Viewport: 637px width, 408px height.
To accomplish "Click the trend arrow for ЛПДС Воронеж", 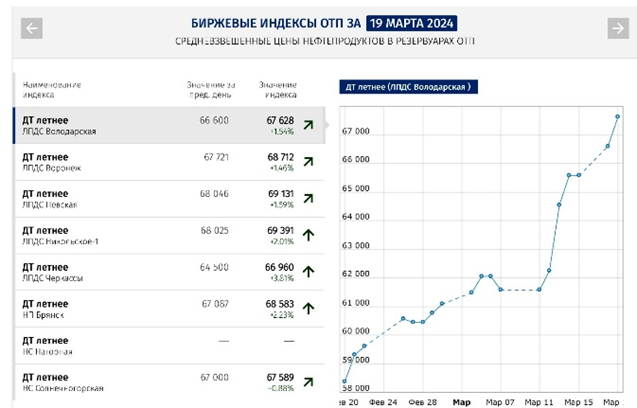I will [x=309, y=162].
